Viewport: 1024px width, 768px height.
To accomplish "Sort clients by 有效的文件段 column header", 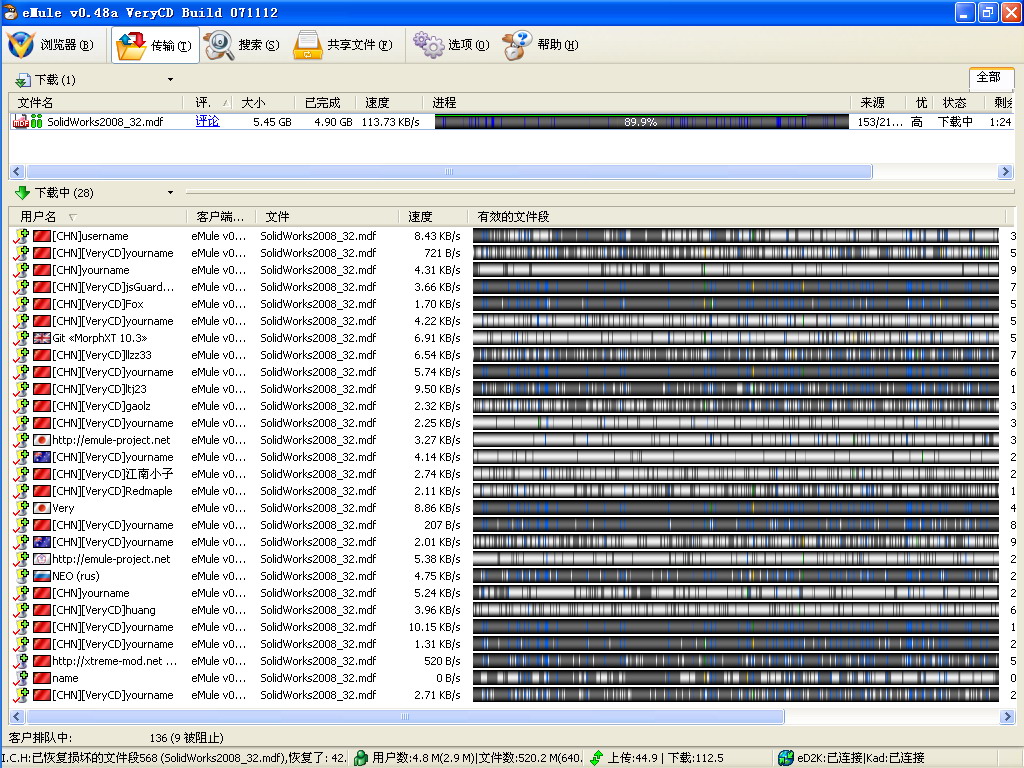I will [x=737, y=216].
